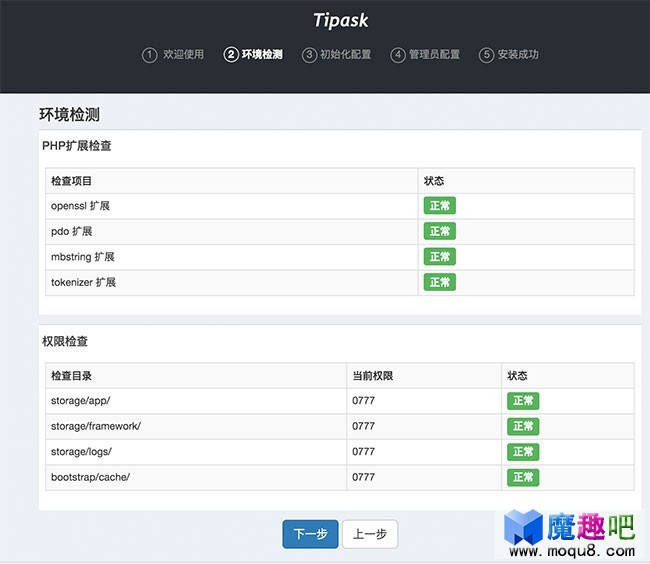650x564 pixels.
Task: Click the 正常 badge for mbstring 扩展
Action: point(439,257)
